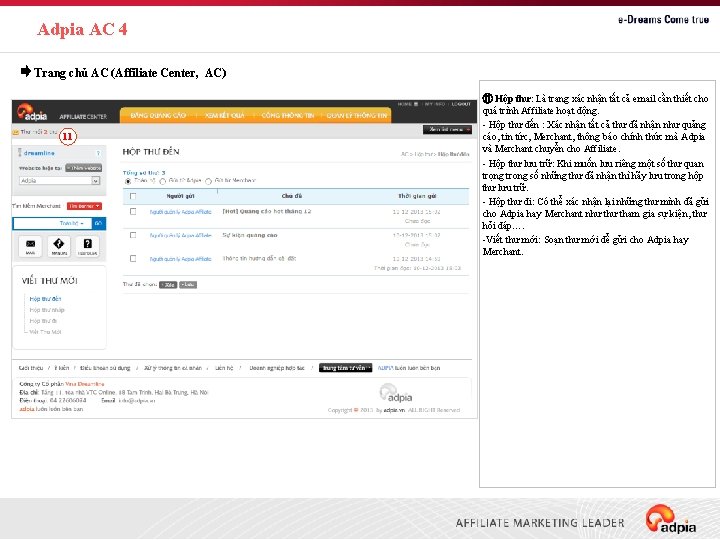Click the blue GO search button
The image size is (720, 540).
pyautogui.click(x=98, y=223)
